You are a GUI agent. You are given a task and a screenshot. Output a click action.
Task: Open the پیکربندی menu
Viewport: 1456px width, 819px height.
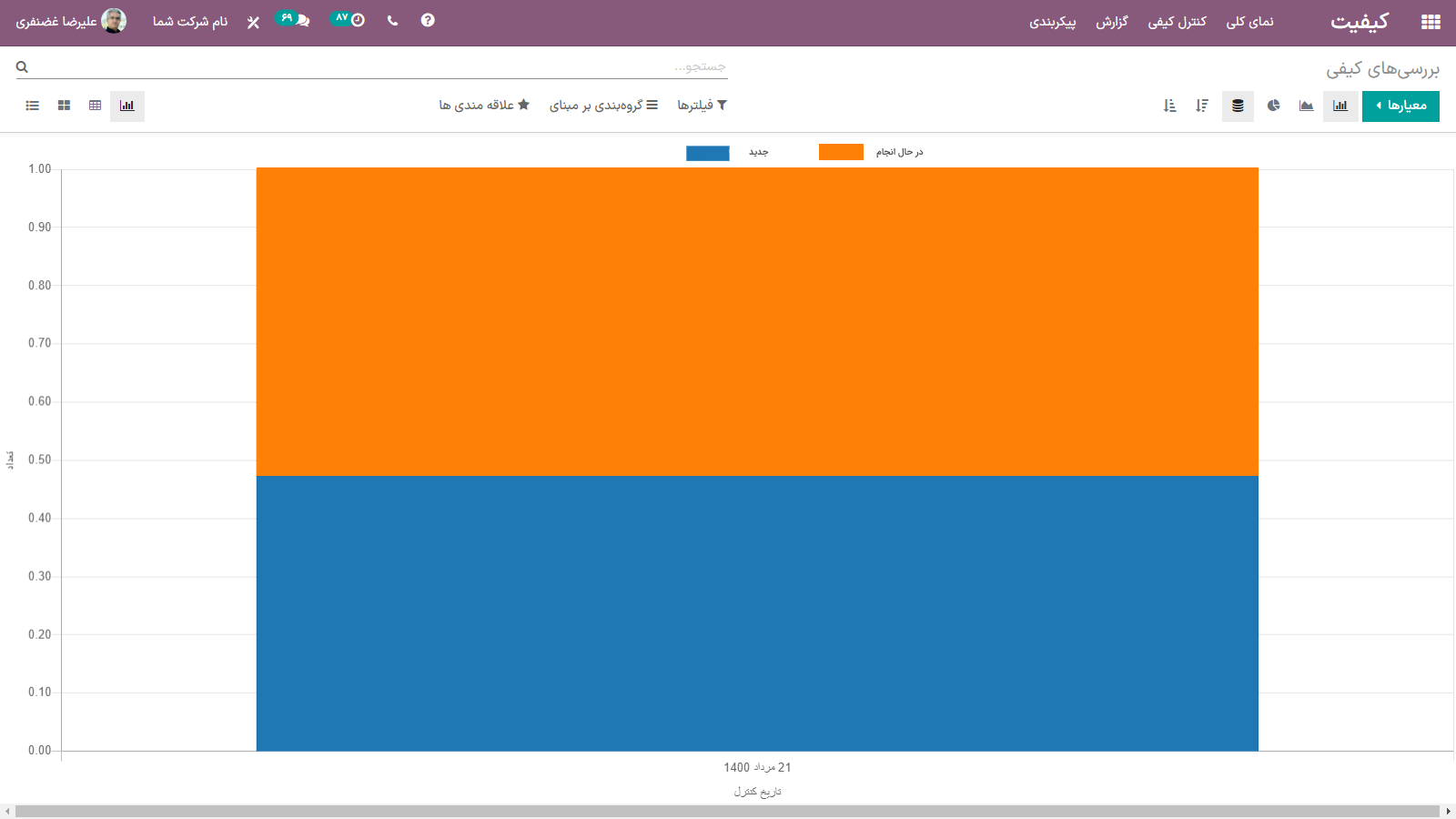(x=1052, y=22)
